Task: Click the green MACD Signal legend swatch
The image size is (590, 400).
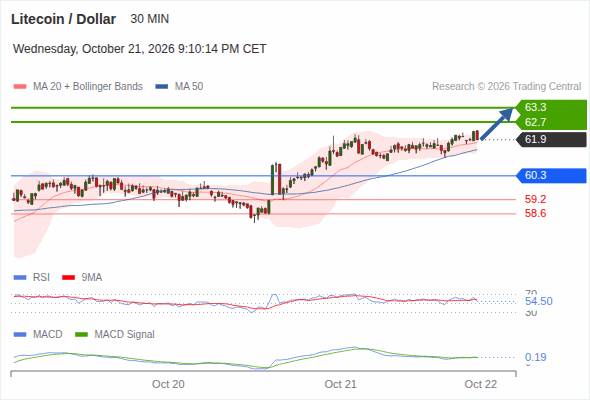Action: [x=82, y=335]
